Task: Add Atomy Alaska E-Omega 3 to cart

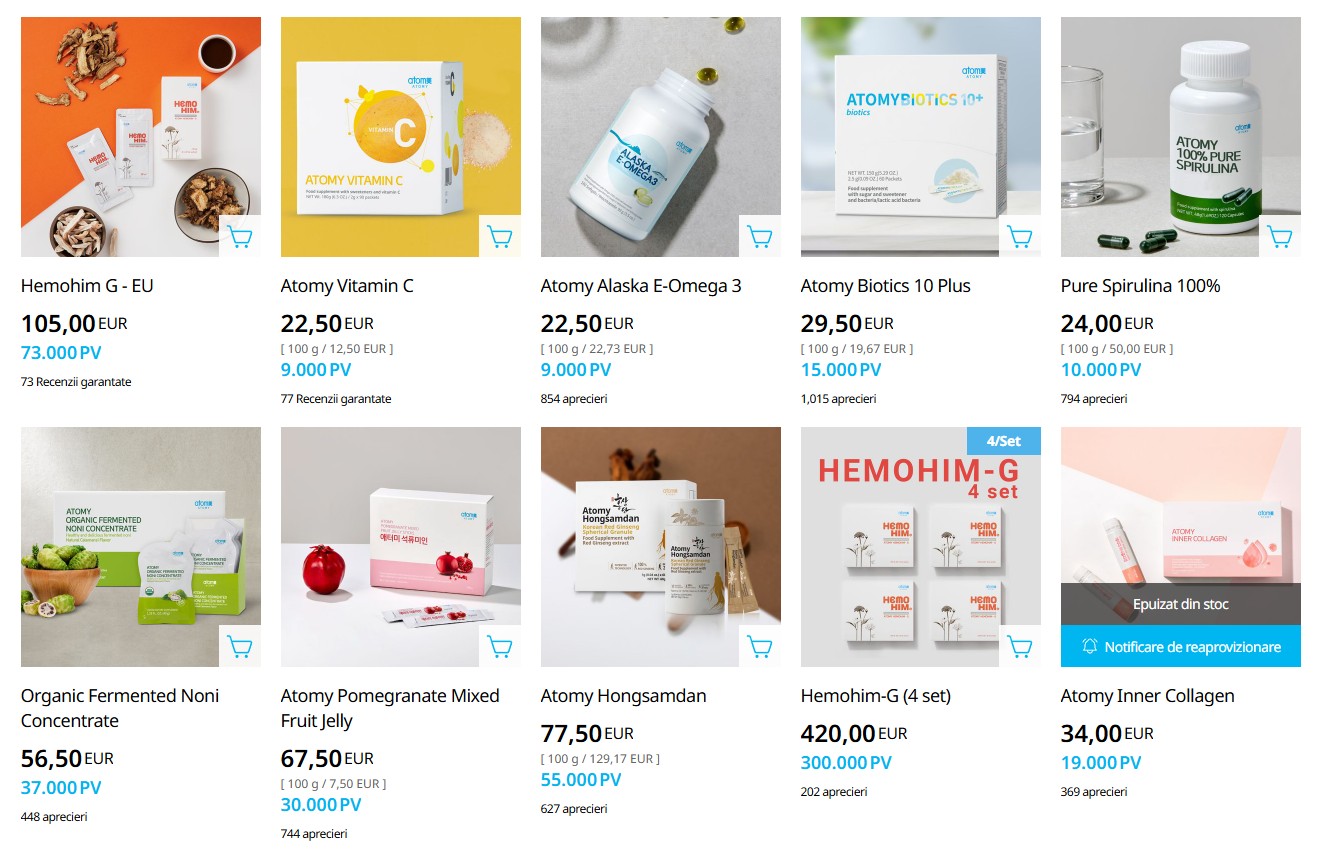Action: click(x=760, y=237)
